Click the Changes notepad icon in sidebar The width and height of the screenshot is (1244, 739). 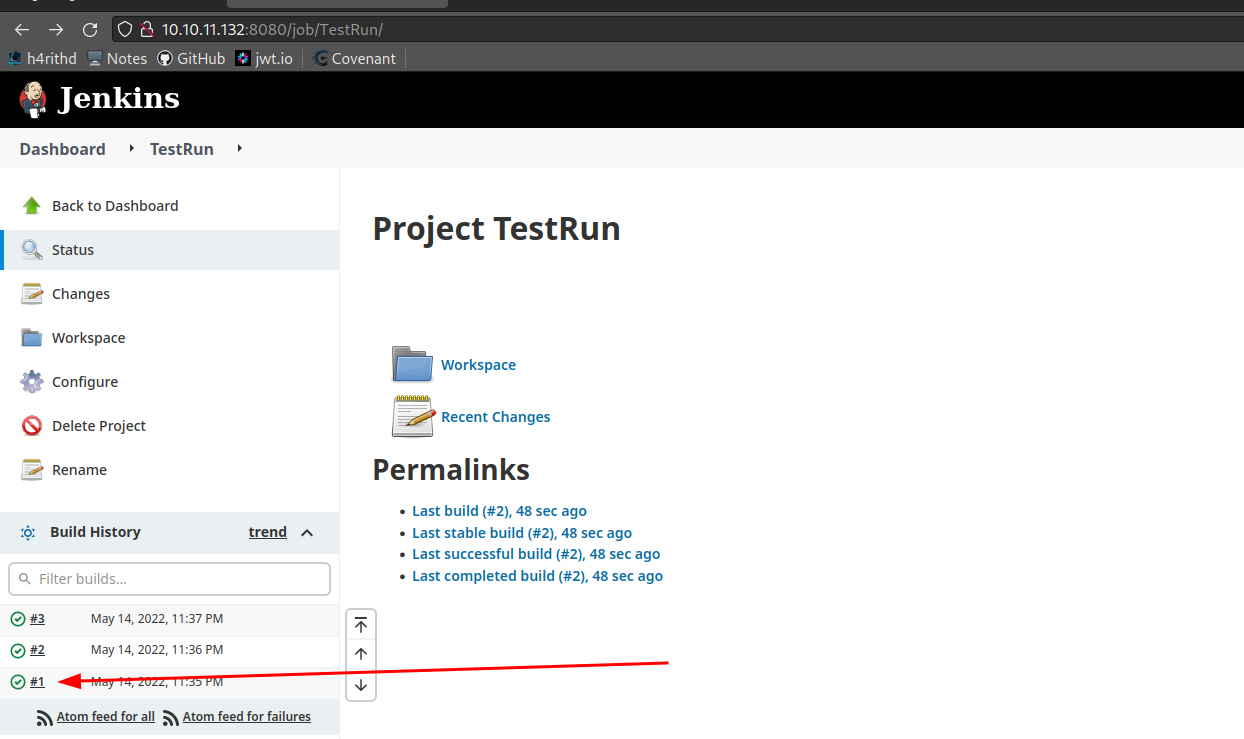(32, 294)
